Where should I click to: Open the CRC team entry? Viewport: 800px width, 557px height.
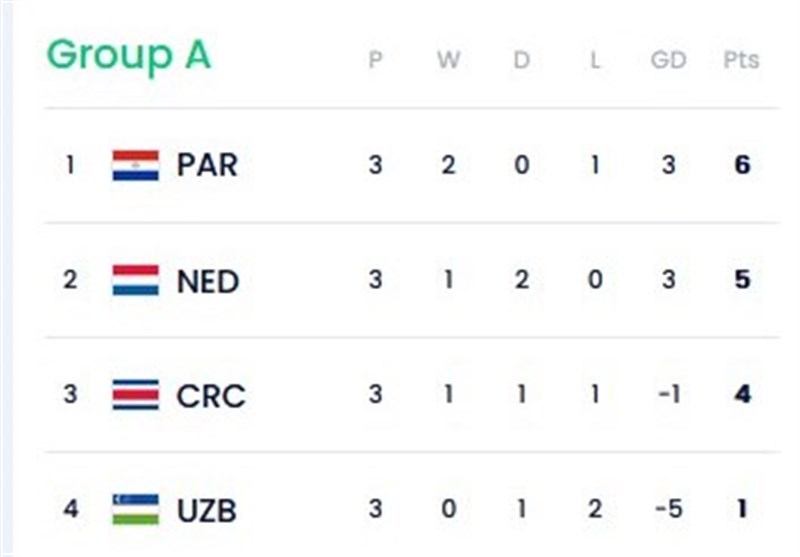[210, 396]
